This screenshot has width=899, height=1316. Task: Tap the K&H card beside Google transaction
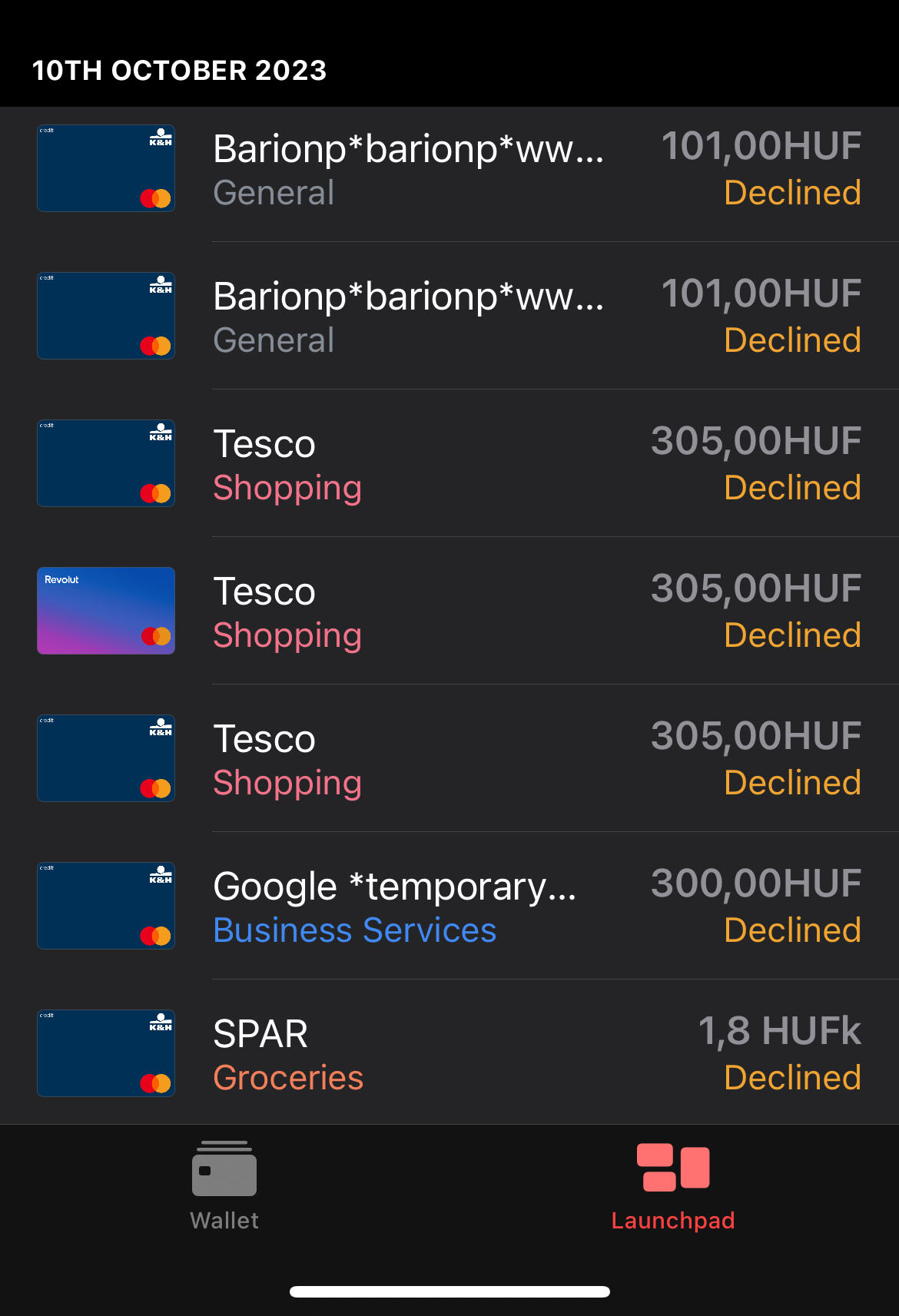coord(106,906)
